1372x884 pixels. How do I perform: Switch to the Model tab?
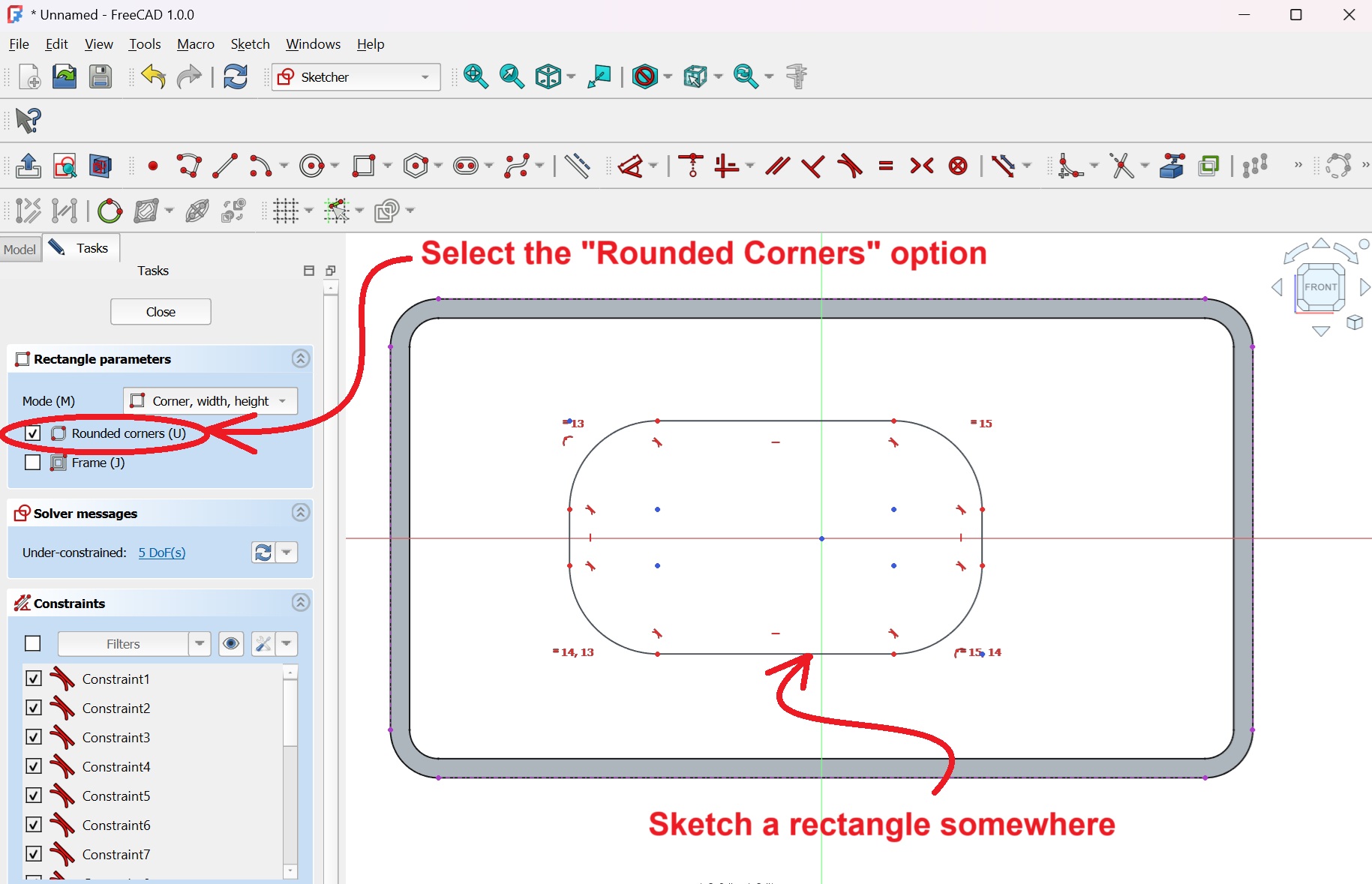pos(20,249)
